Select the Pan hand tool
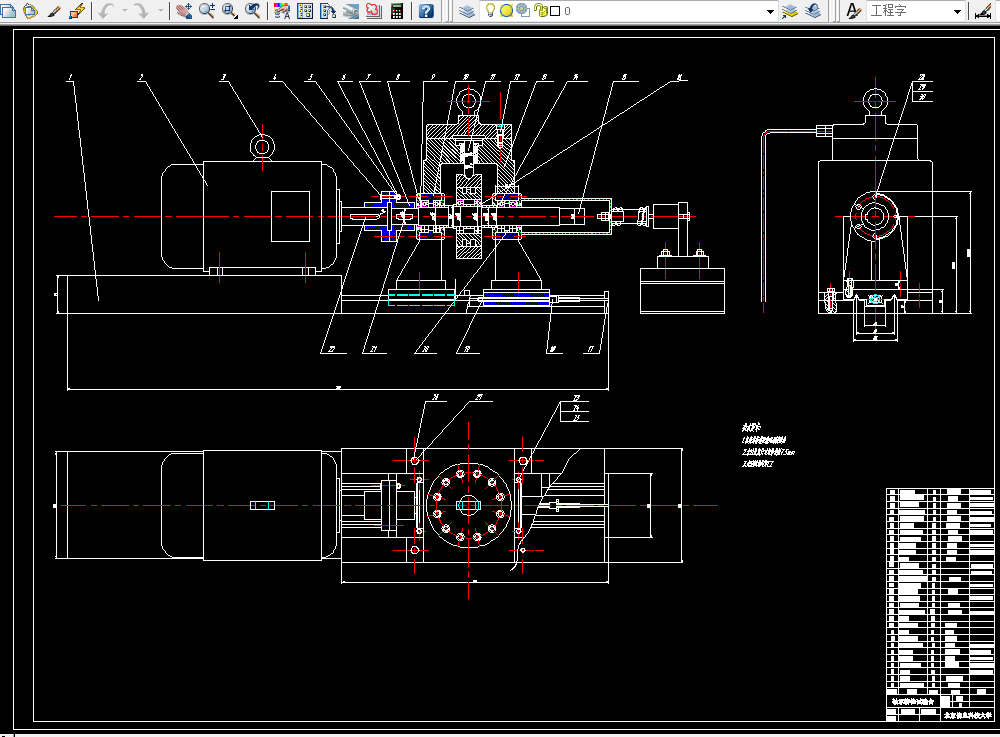The image size is (1000, 737). 183,11
